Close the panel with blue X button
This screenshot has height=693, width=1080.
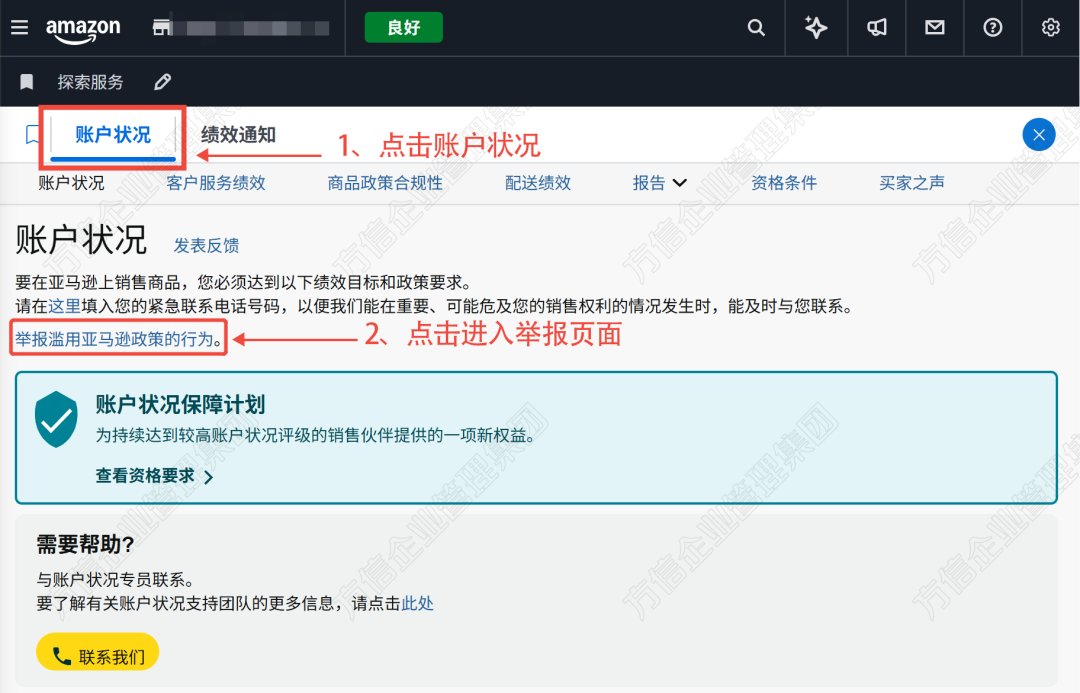(x=1039, y=134)
